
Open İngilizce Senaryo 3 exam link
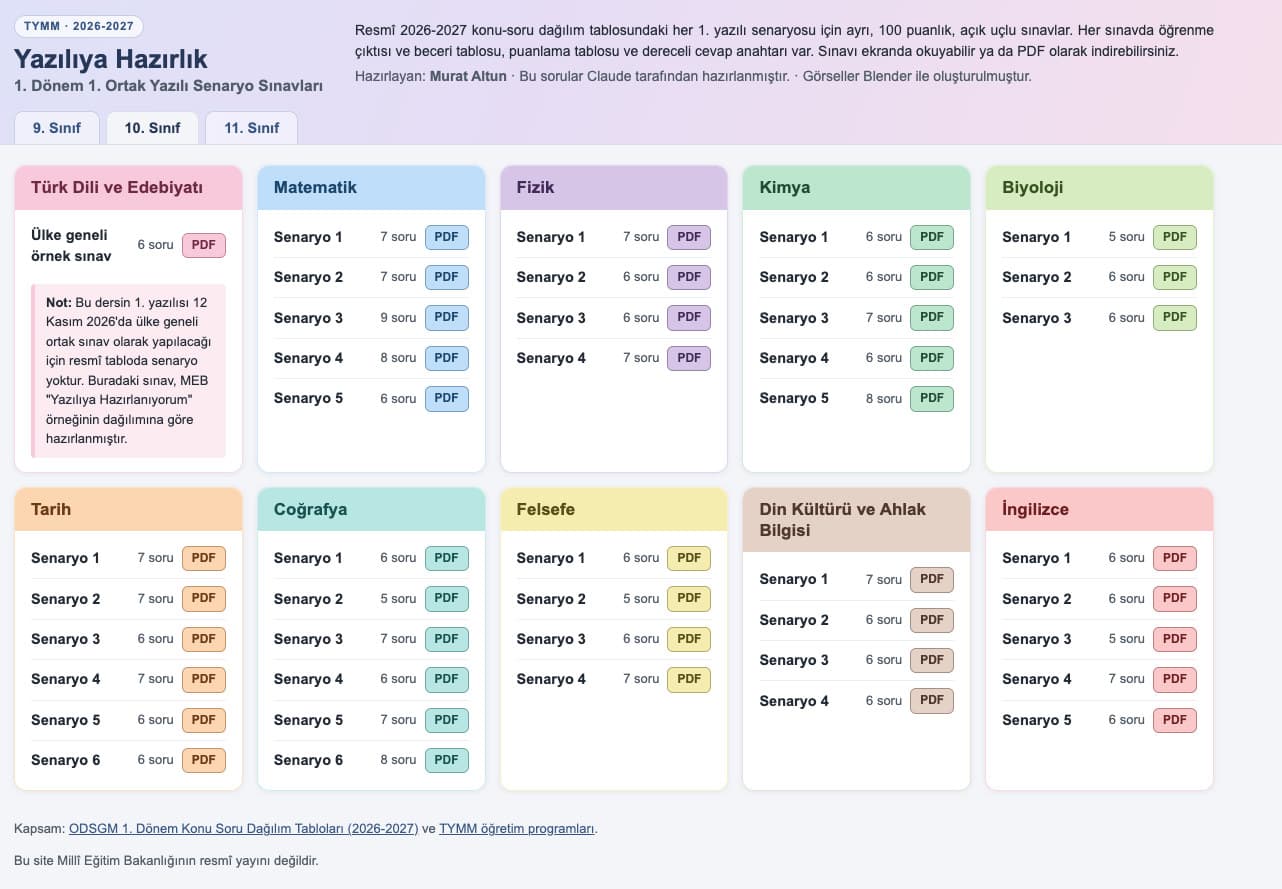(x=1037, y=639)
